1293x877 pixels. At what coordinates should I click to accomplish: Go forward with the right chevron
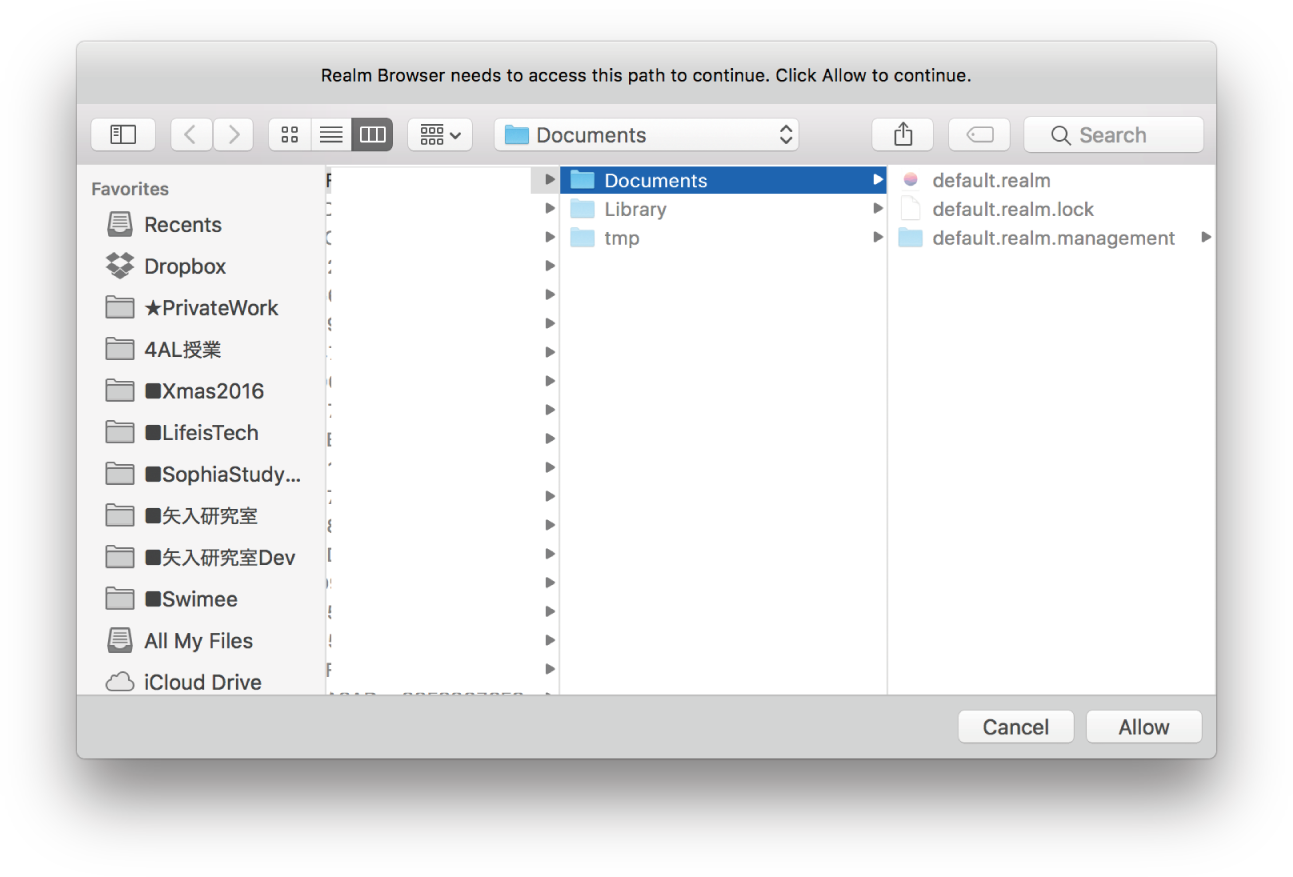233,134
